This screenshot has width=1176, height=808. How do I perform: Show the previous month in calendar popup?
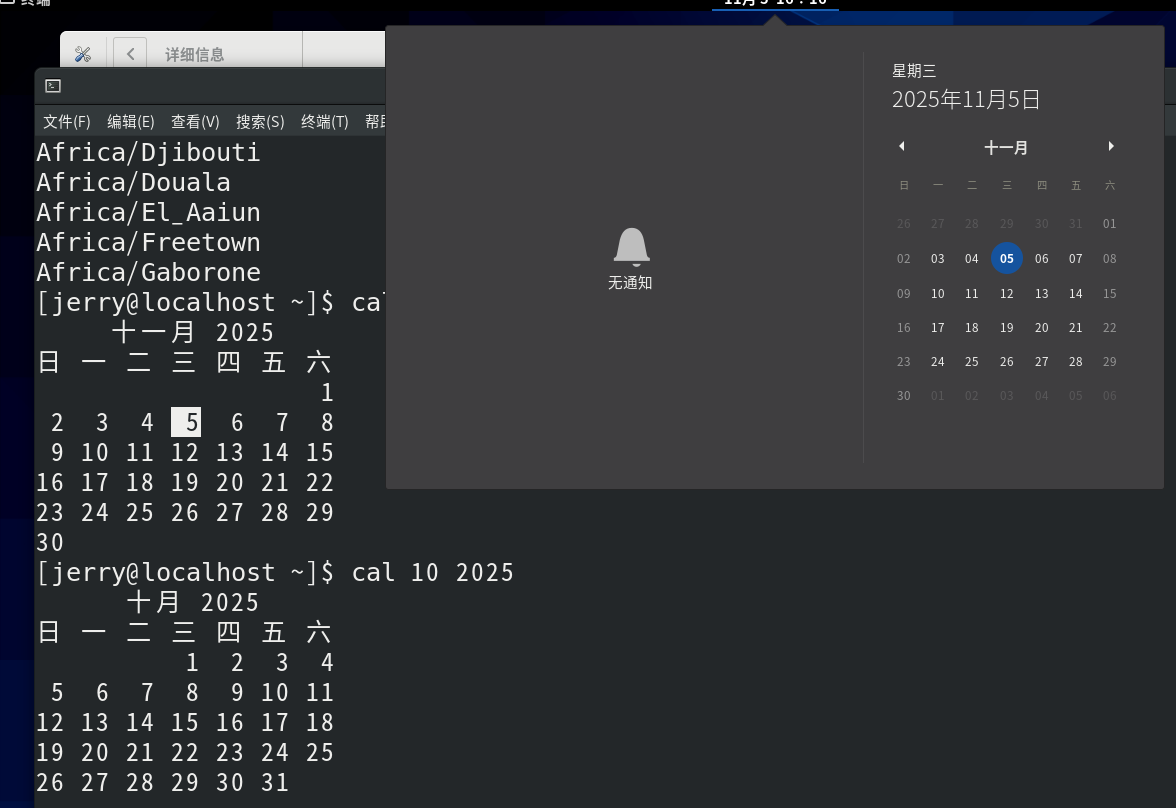[x=902, y=146]
